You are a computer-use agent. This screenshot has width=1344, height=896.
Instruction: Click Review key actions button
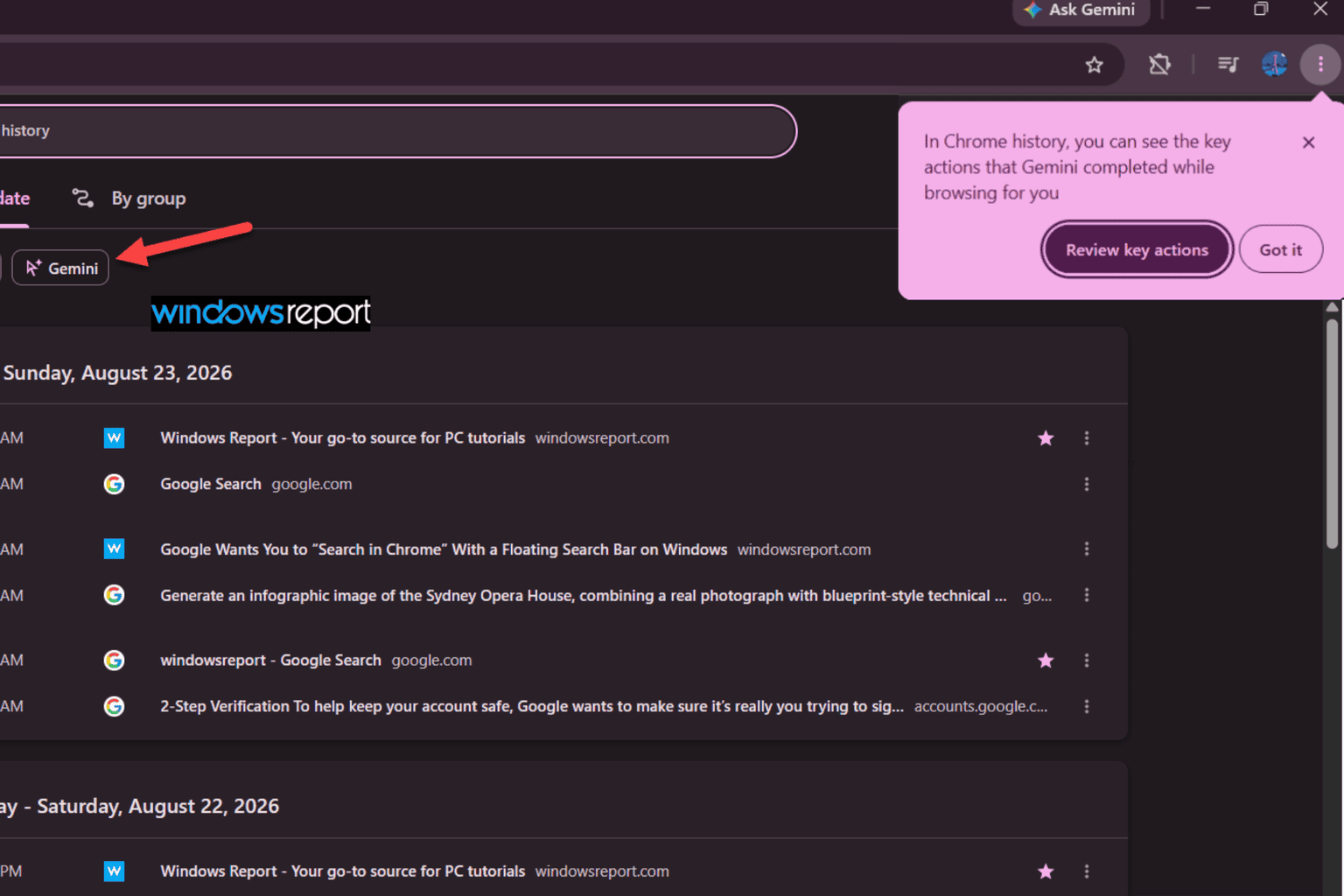pos(1137,249)
